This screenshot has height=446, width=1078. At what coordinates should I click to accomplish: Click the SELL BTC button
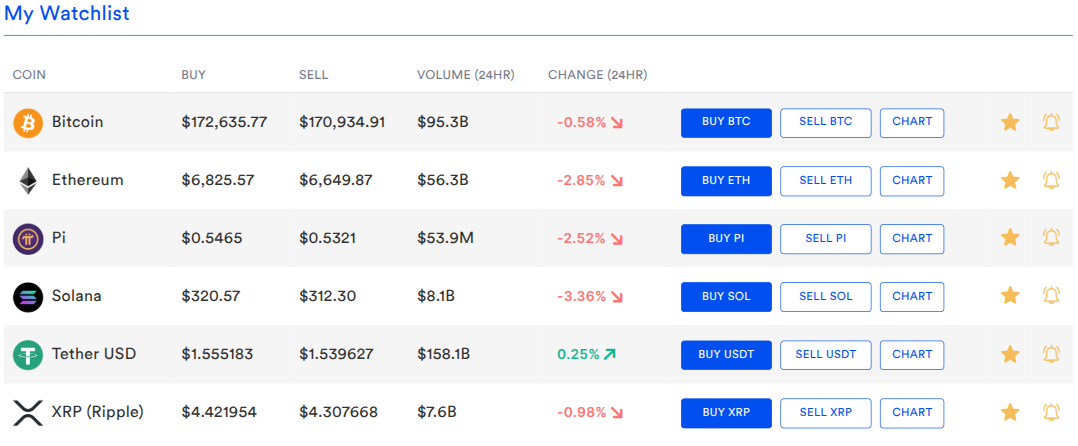click(826, 123)
